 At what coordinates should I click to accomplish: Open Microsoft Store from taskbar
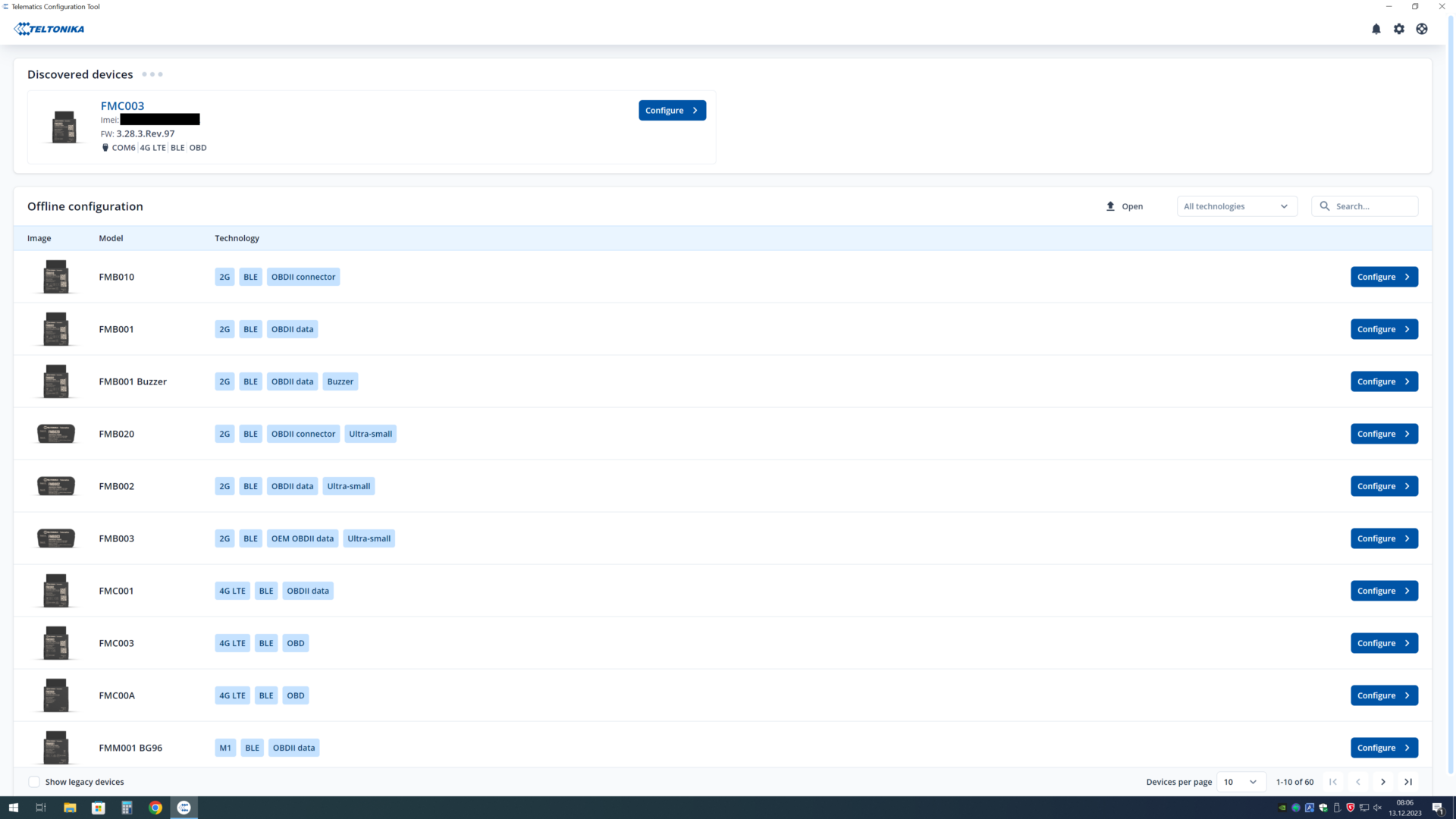tap(99, 808)
